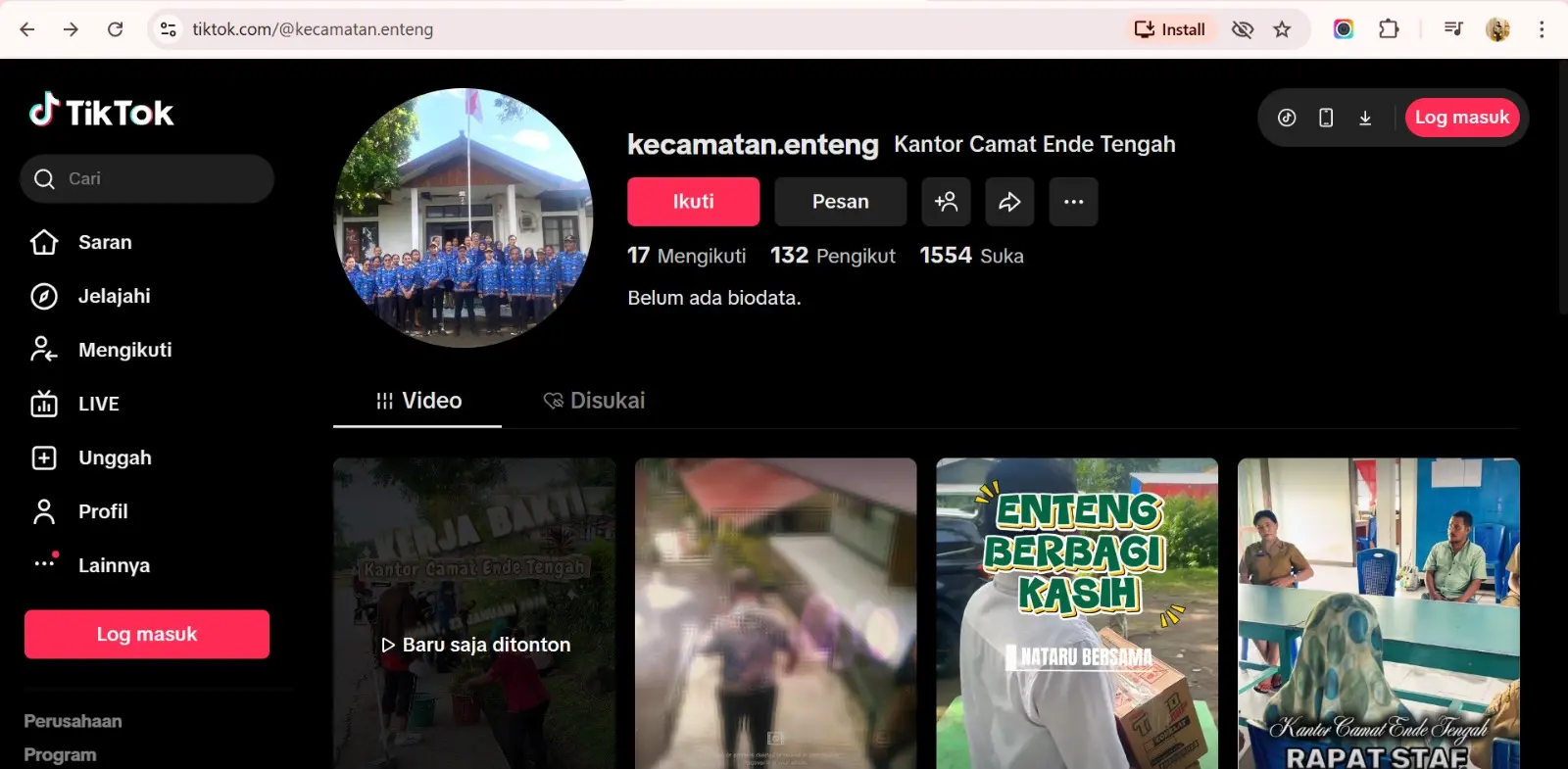Open the media control icon
The image size is (1568, 769).
(1453, 29)
